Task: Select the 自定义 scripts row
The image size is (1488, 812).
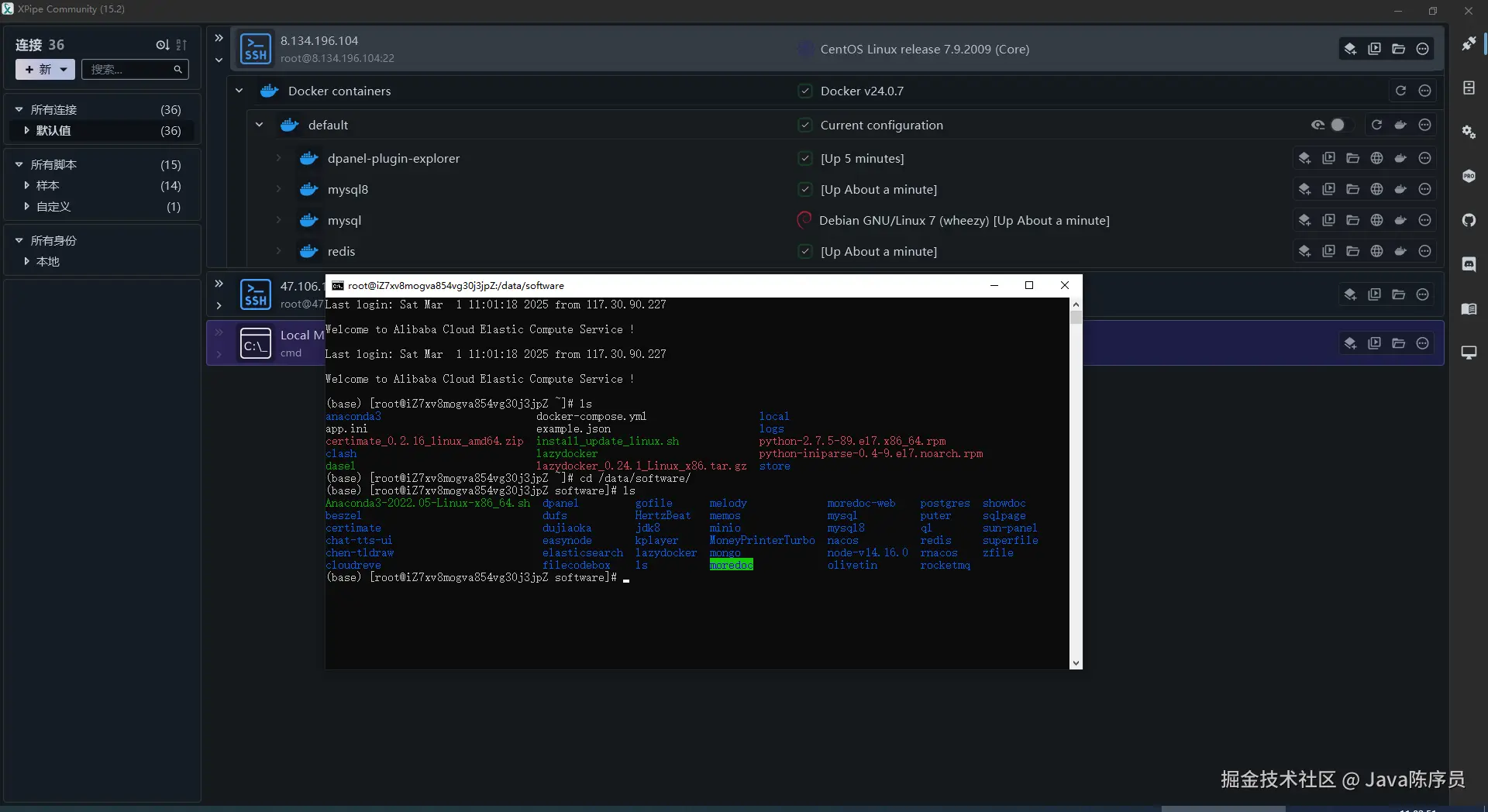Action: pyautogui.click(x=102, y=207)
